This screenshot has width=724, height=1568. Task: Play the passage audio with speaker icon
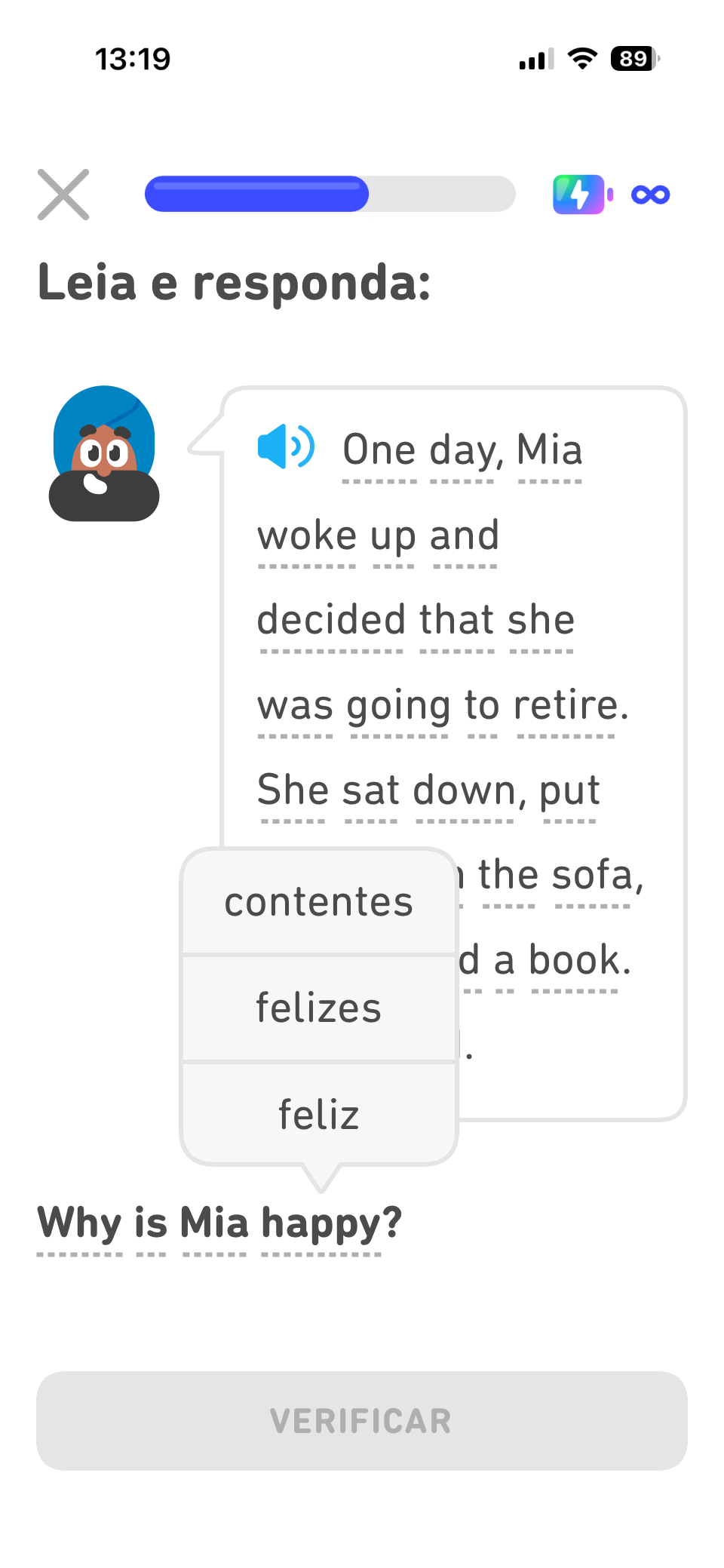[286, 446]
